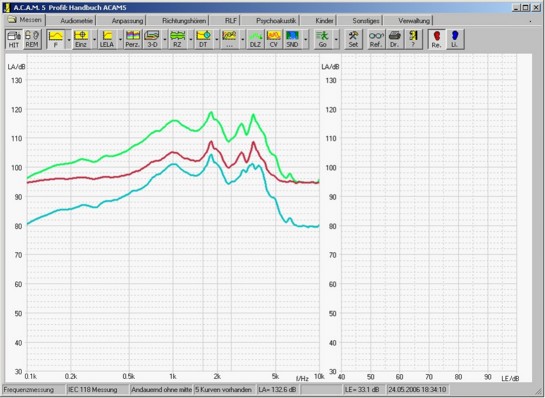Open the CV measurement icon
Image resolution: width=545 pixels, height=398 pixels.
[274, 39]
